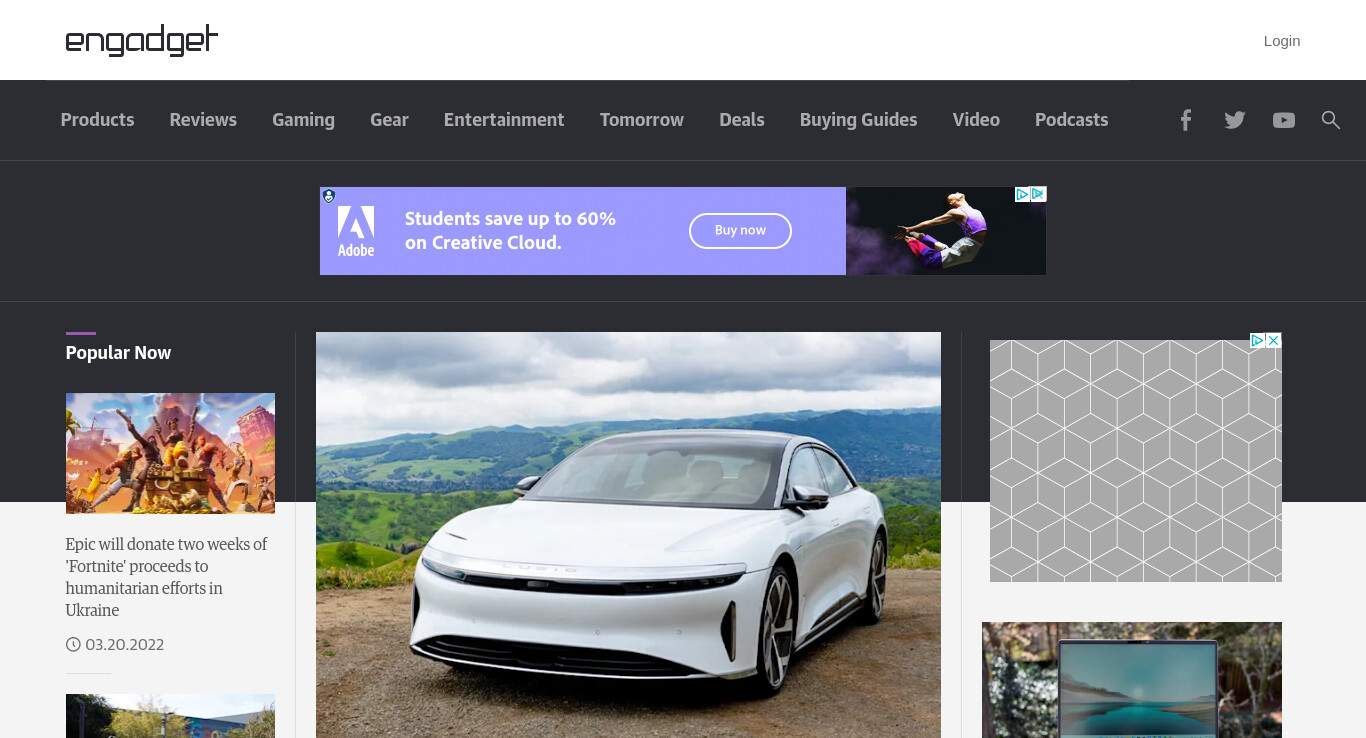The image size is (1366, 738).
Task: Open the Gaming section
Action: tap(303, 120)
